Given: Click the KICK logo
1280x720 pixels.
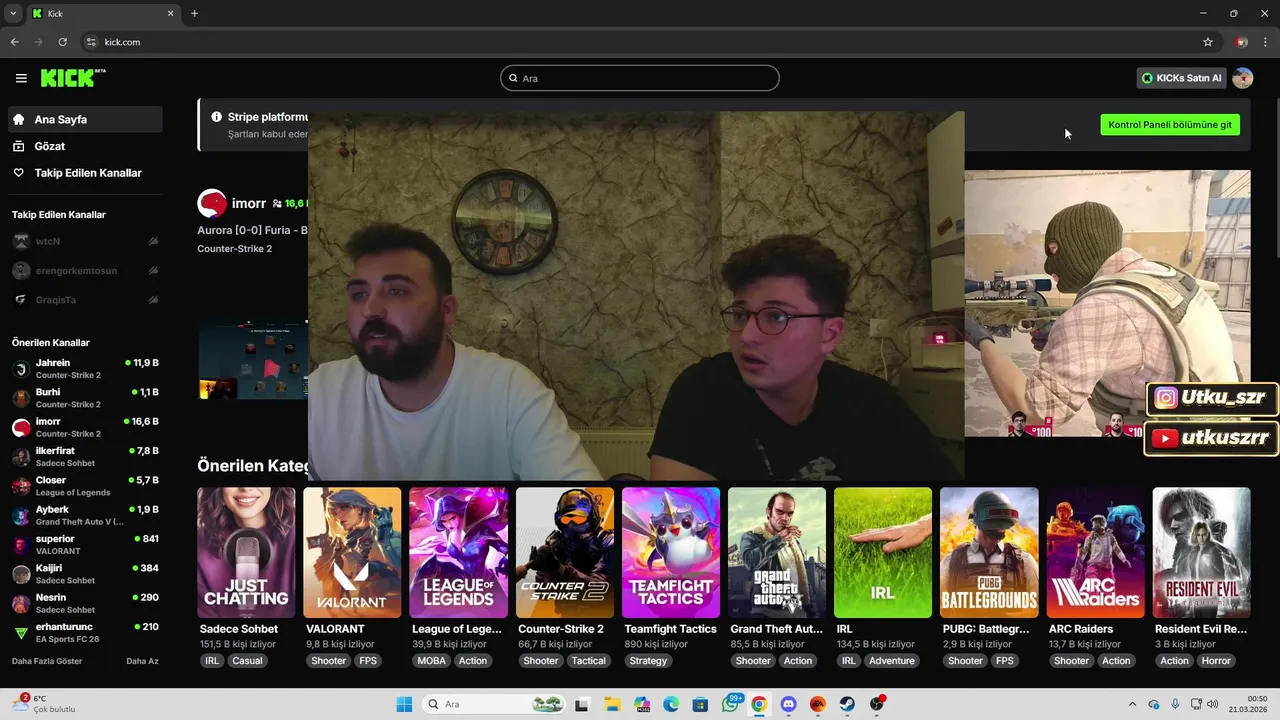Looking at the screenshot, I should tap(73, 78).
